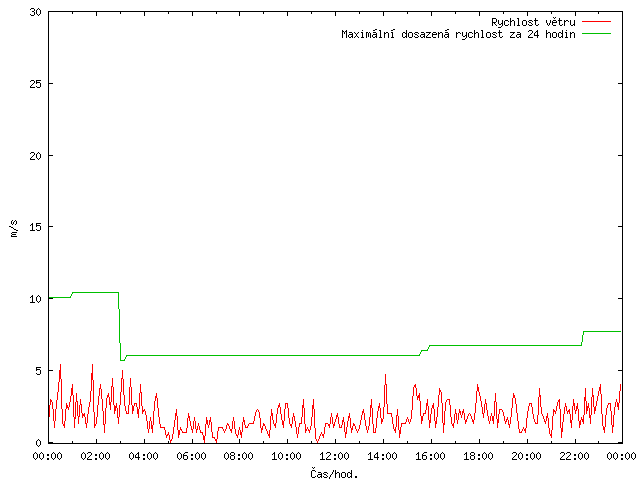The height and width of the screenshot is (480, 640).
Task: Click the y-axis value 5
Action: pos(38,371)
